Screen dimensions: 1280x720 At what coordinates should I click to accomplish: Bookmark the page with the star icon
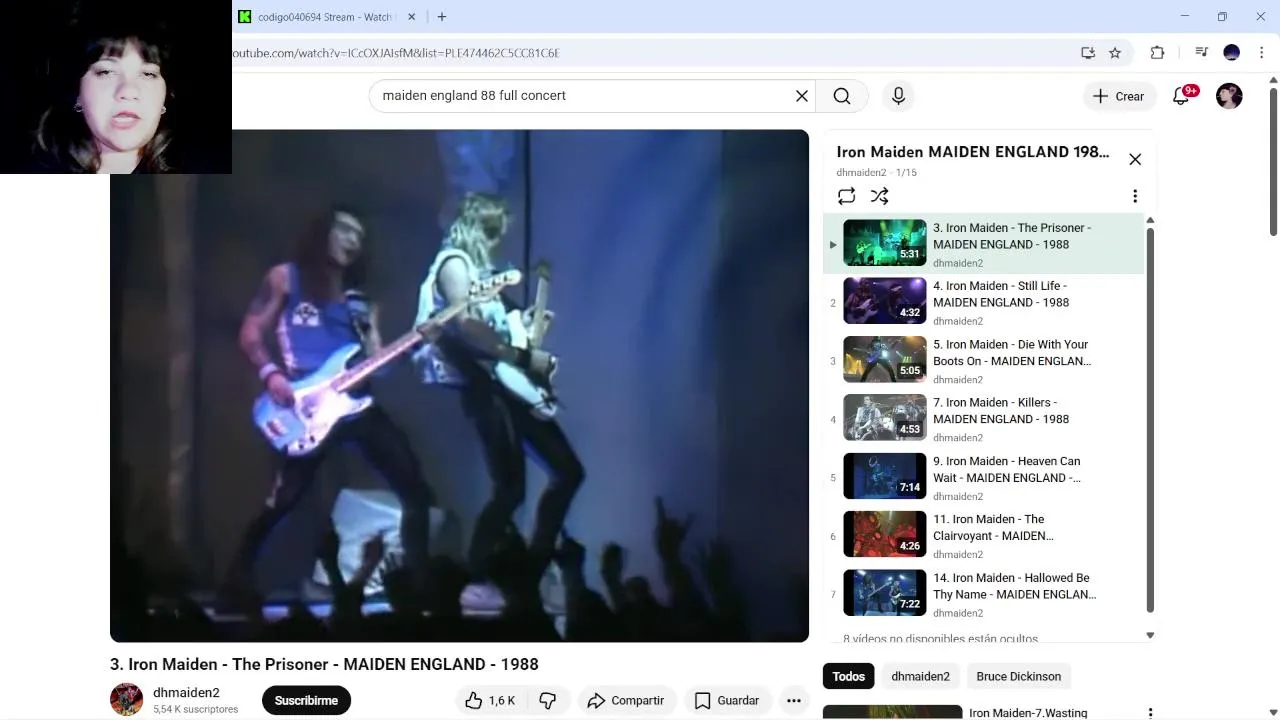coord(1115,53)
